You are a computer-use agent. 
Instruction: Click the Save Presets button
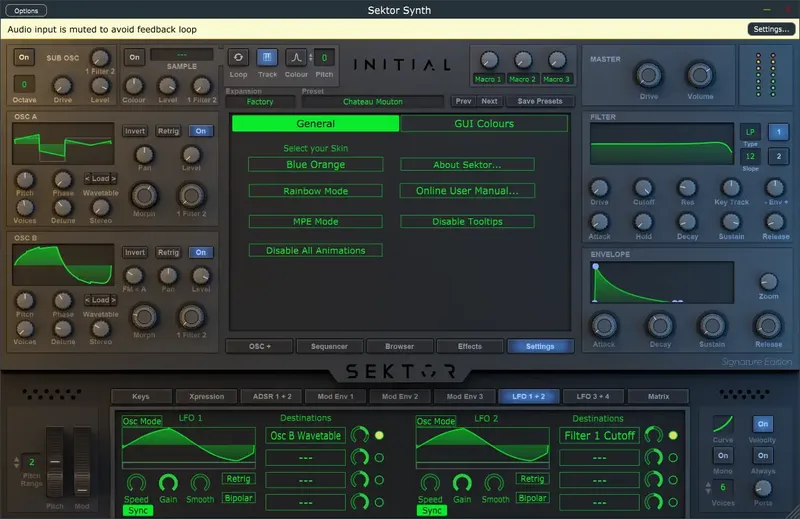pyautogui.click(x=540, y=101)
